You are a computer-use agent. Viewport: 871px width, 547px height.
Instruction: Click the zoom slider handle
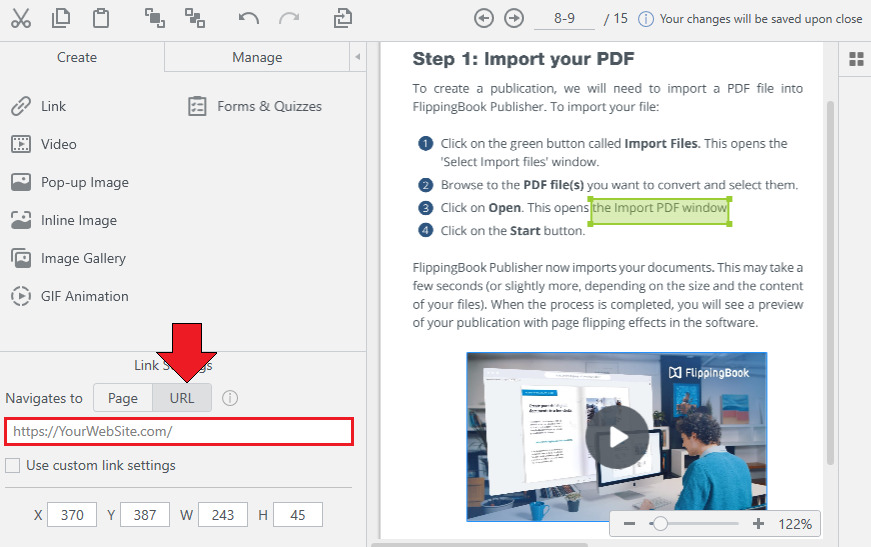pyautogui.click(x=659, y=524)
